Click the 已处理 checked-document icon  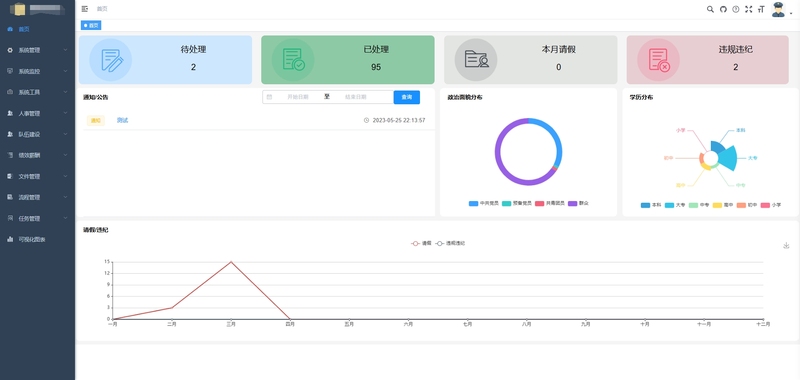click(293, 60)
